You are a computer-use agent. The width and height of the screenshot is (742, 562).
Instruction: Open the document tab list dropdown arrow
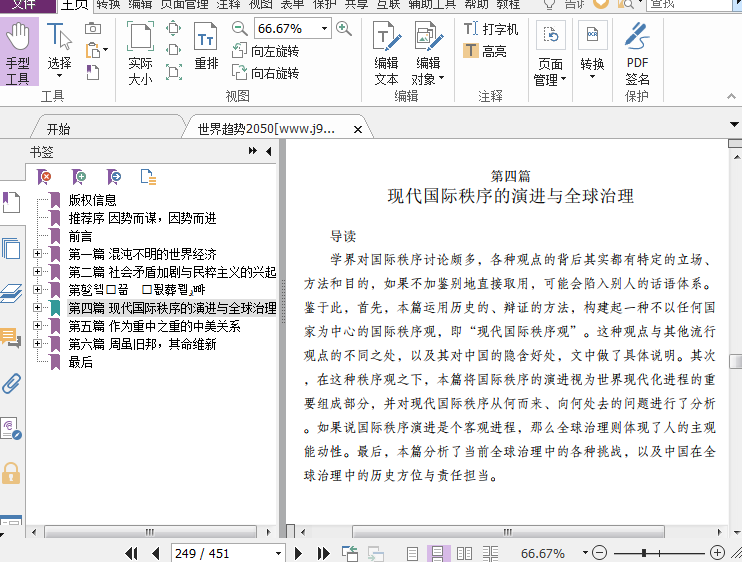[x=734, y=125]
